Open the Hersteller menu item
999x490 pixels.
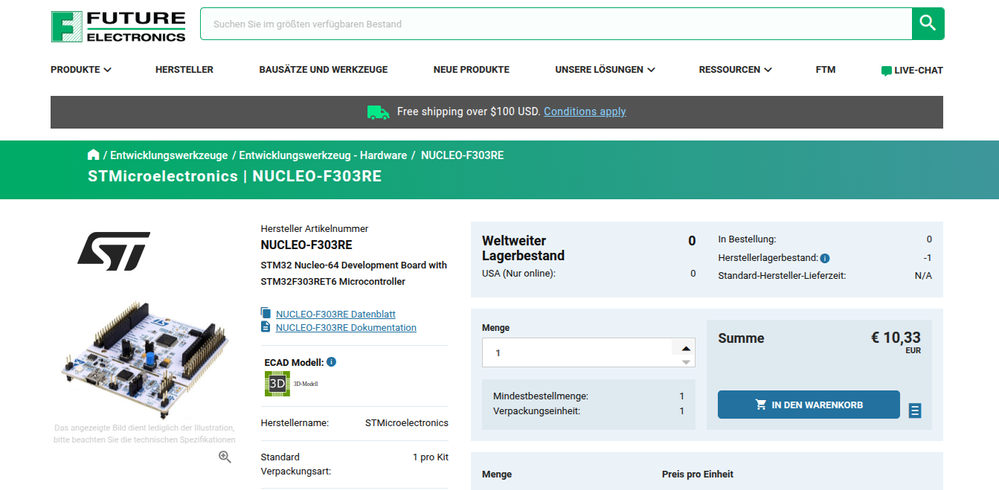[184, 70]
